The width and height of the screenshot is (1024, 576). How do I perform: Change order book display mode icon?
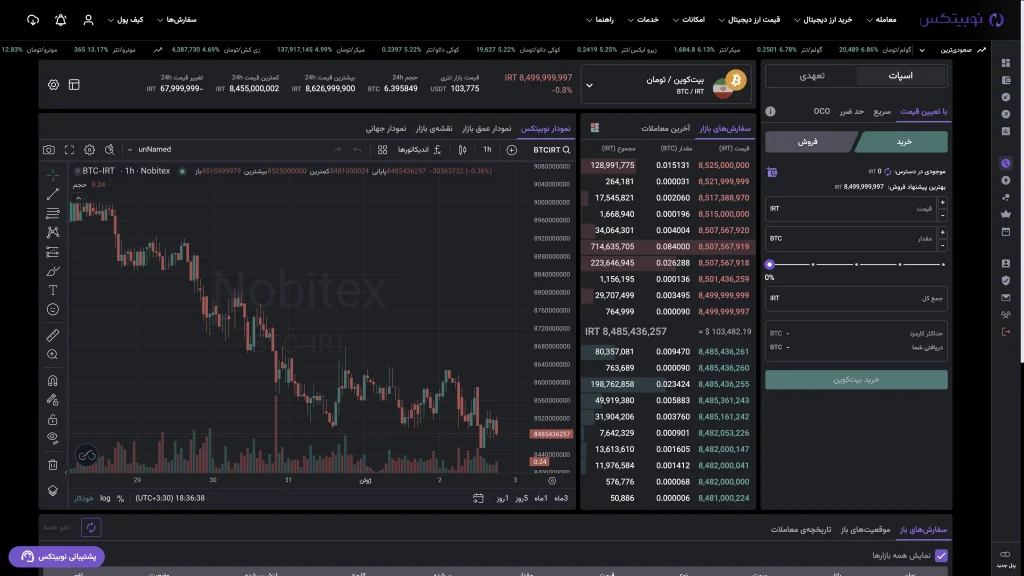pyautogui.click(x=594, y=128)
